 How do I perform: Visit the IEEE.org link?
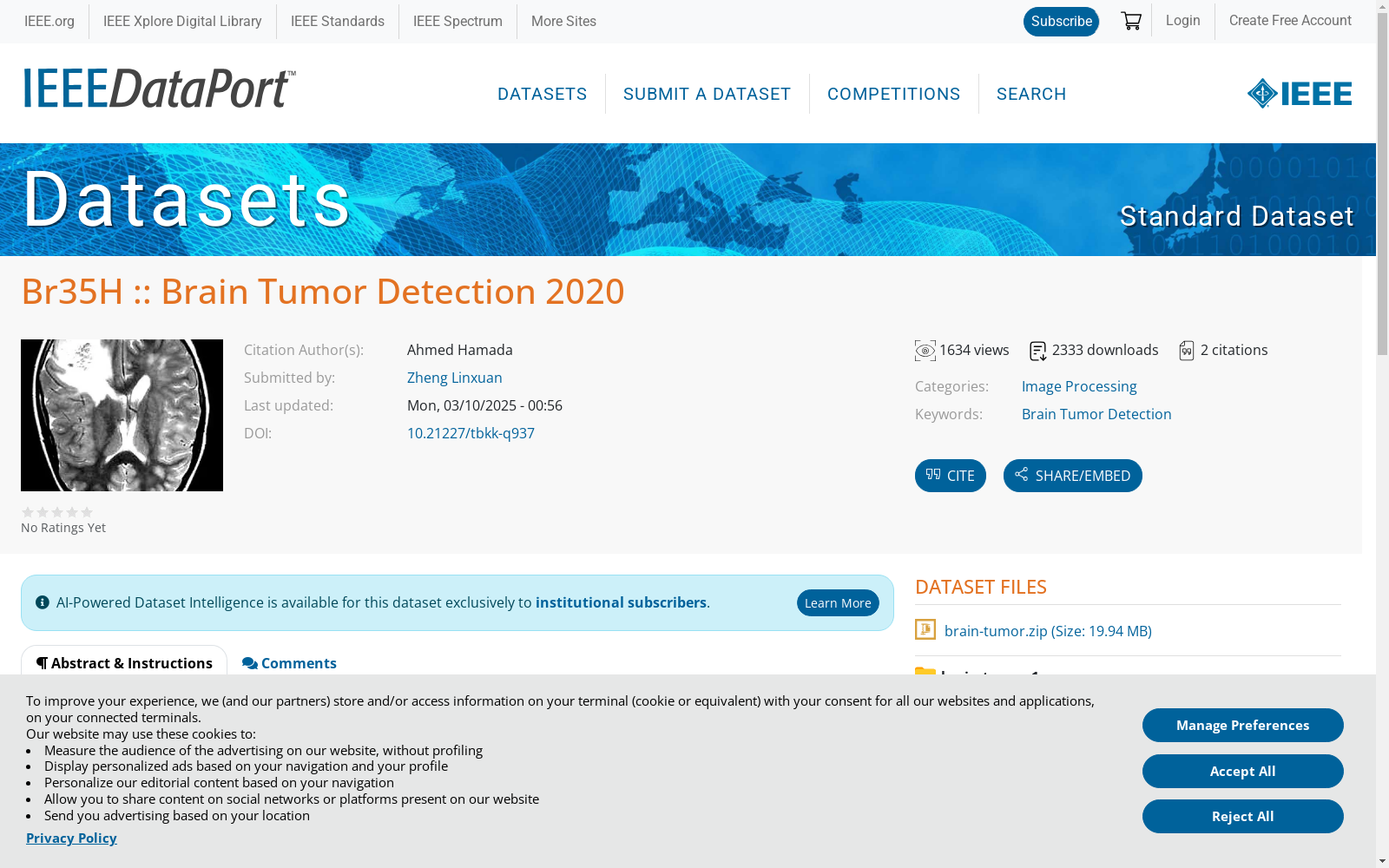[x=49, y=22]
